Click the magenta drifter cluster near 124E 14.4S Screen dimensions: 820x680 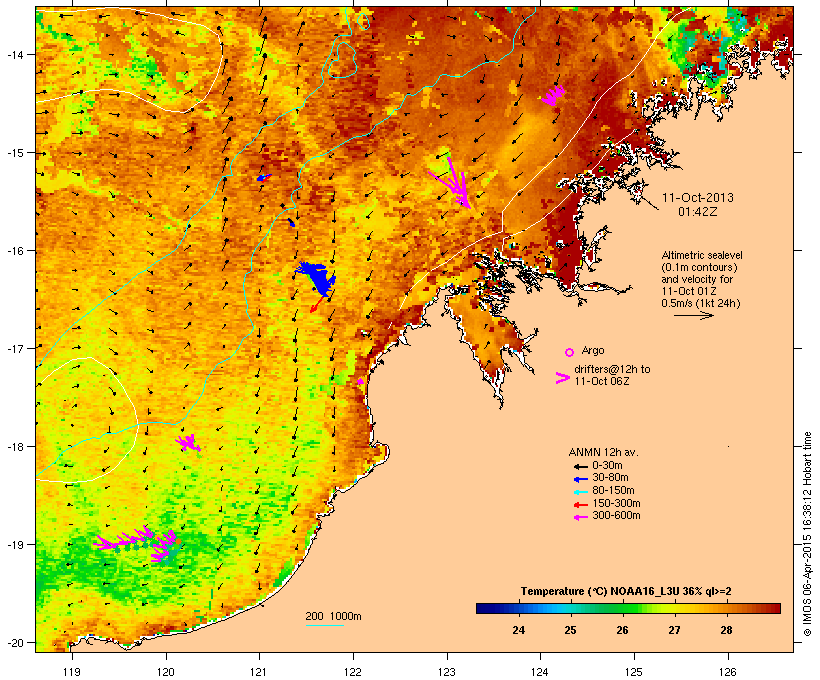(x=553, y=96)
